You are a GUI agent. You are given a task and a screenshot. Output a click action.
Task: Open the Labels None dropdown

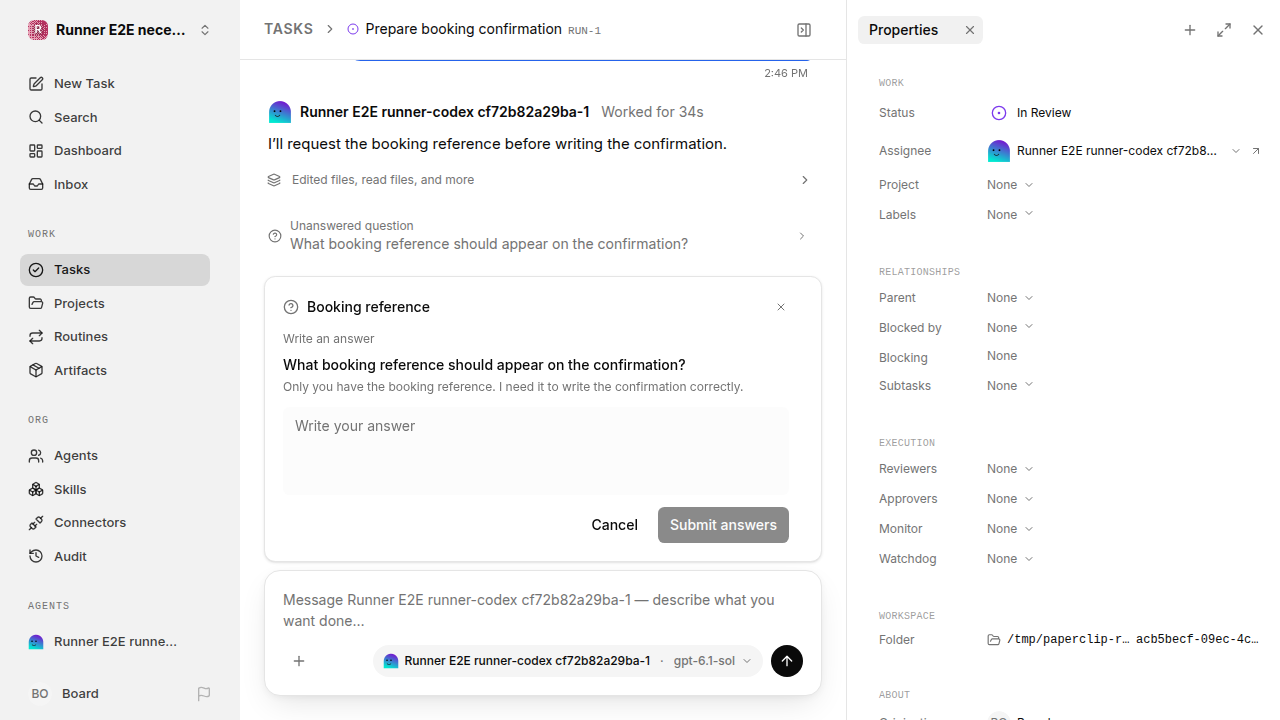[x=1010, y=215]
